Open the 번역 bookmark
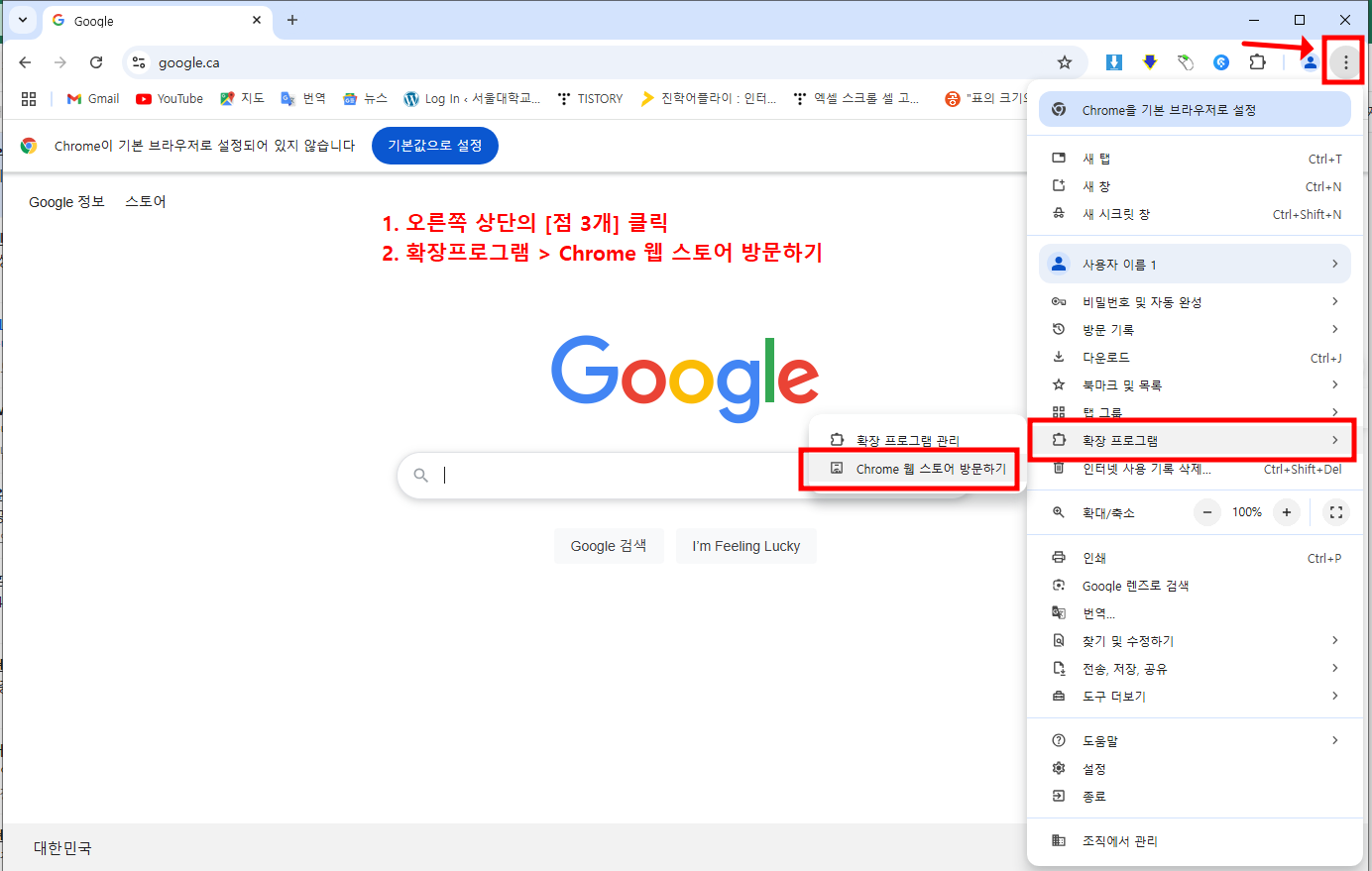 (303, 98)
